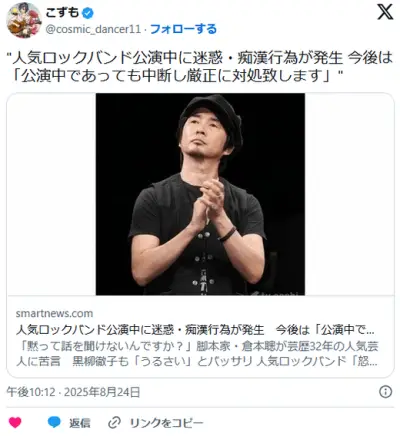Open the @cosmic_dancer11 handle
Image resolution: width=400 pixels, height=436 pixels.
pyautogui.click(x=93, y=29)
